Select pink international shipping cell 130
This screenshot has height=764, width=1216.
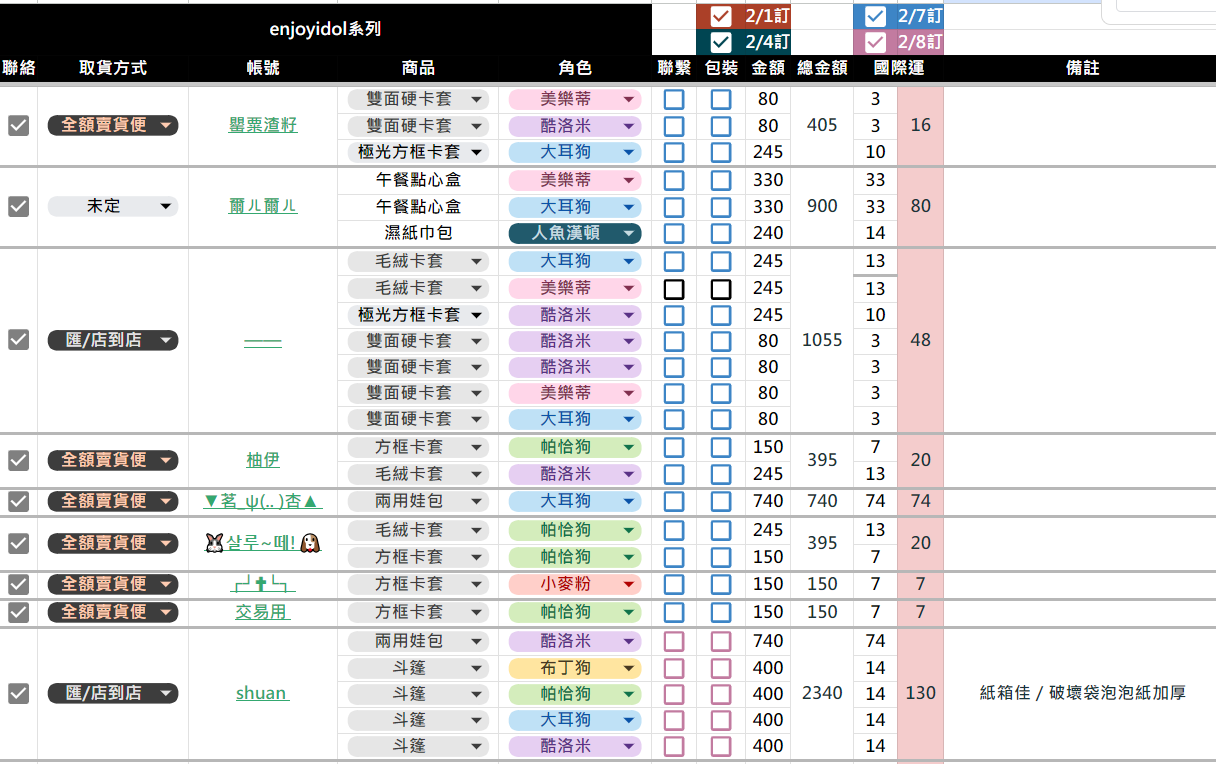920,693
